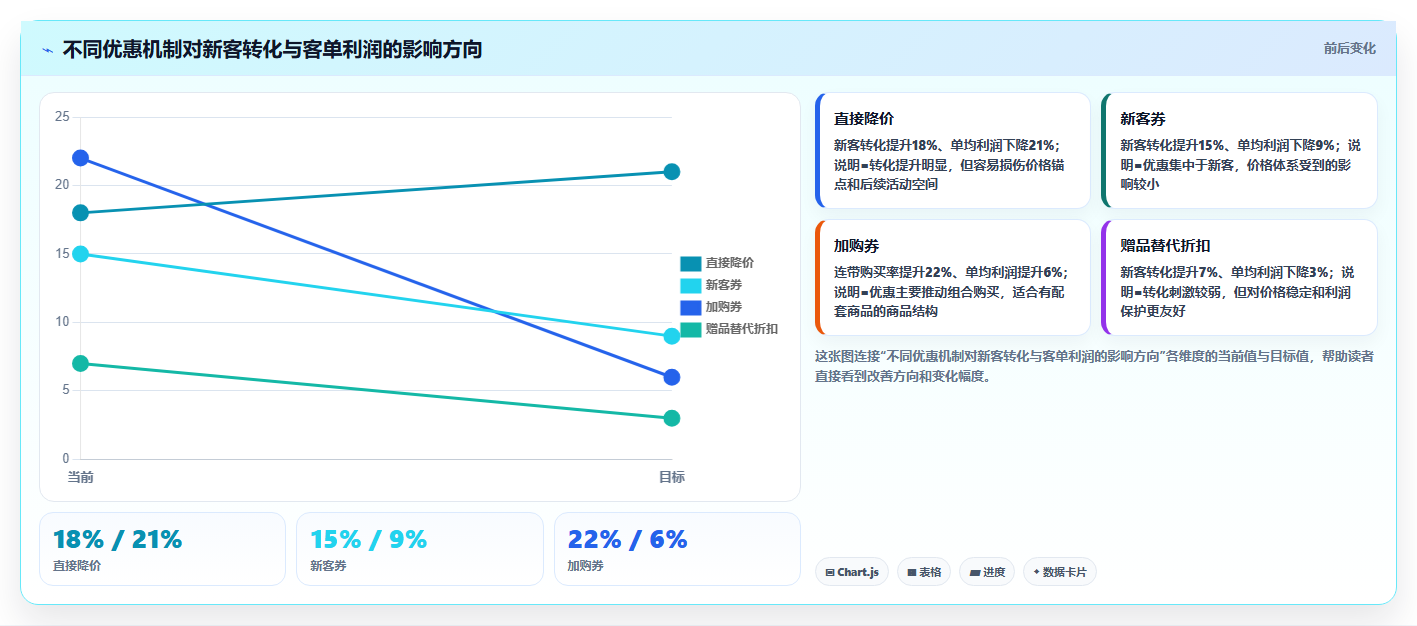Open the 加购券 description card
The width and height of the screenshot is (1417, 626).
(x=953, y=277)
